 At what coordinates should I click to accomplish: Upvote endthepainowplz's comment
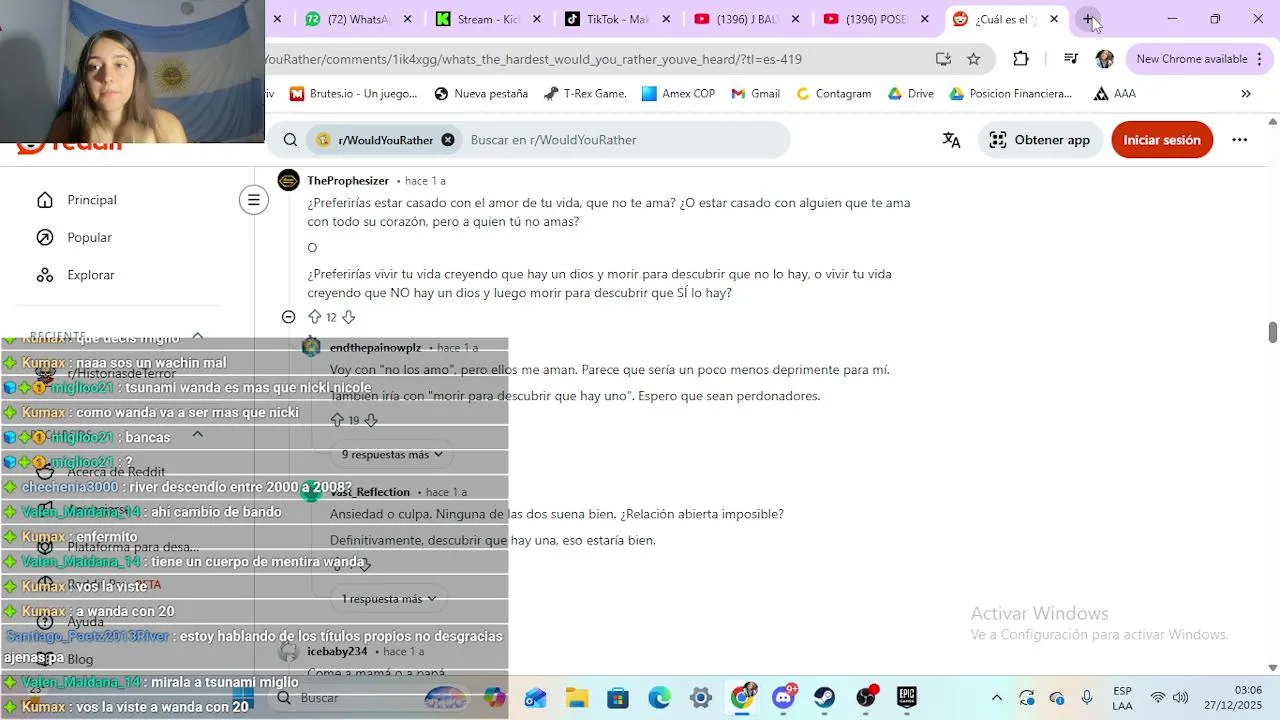[337, 420]
